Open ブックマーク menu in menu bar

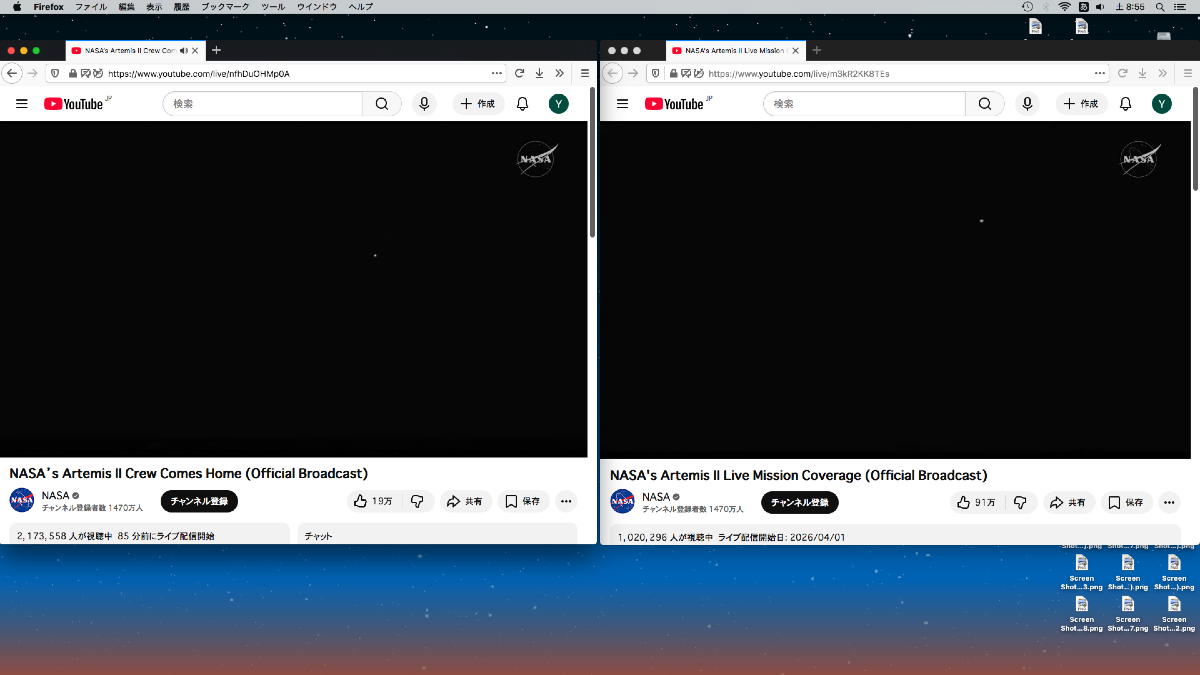pos(225,7)
